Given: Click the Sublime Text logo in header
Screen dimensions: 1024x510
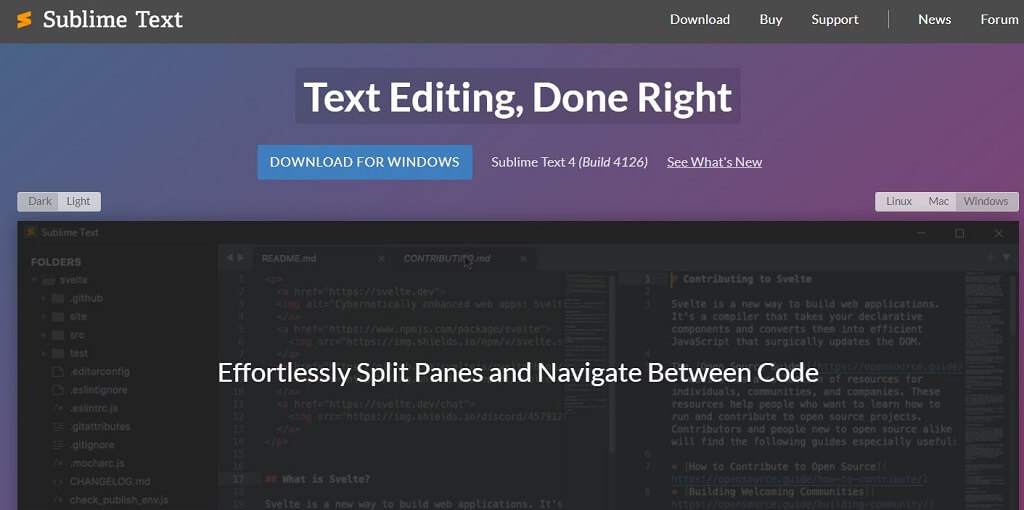Looking at the screenshot, I should tap(100, 20).
